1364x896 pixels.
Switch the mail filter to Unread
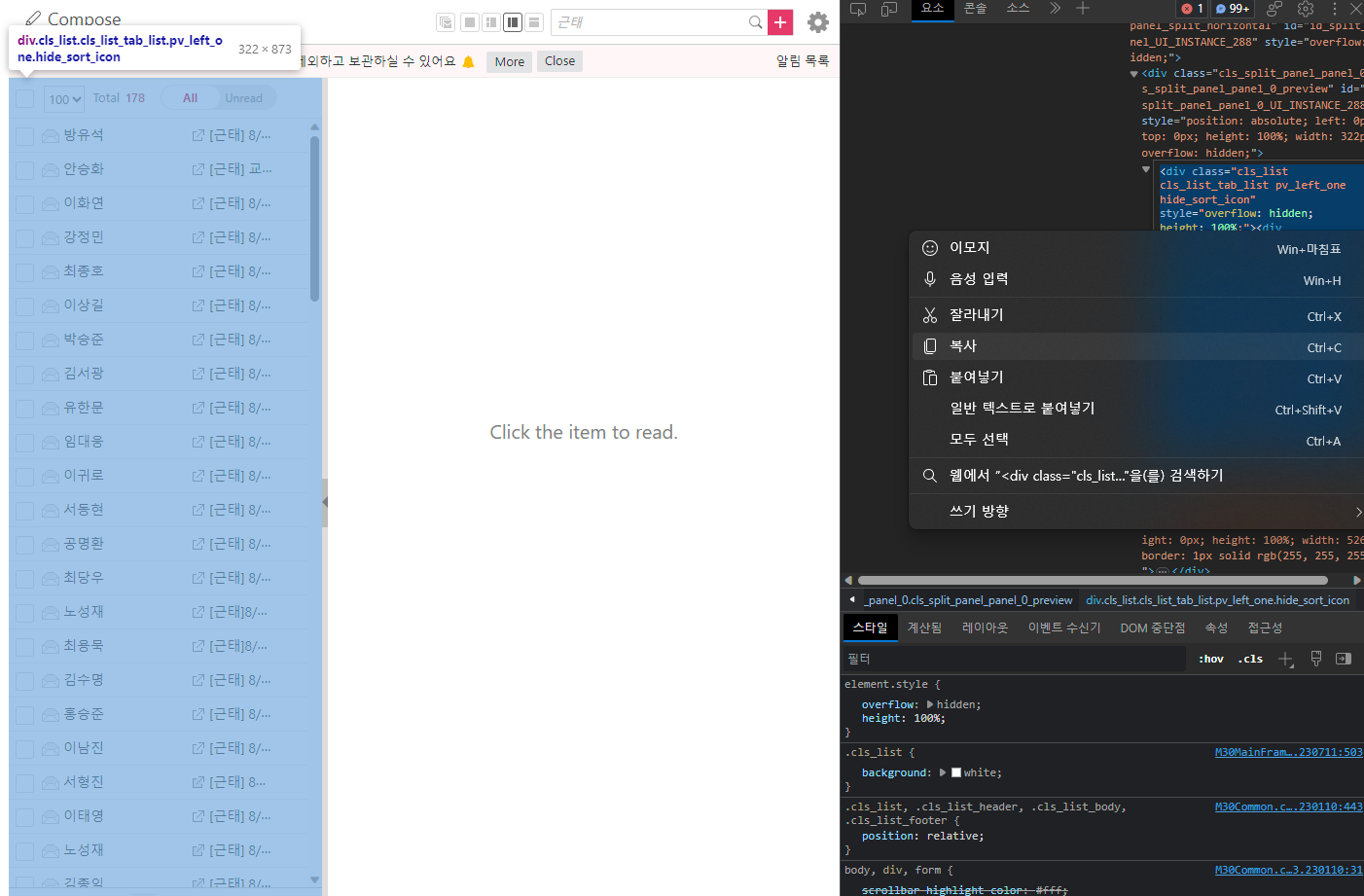click(x=243, y=97)
